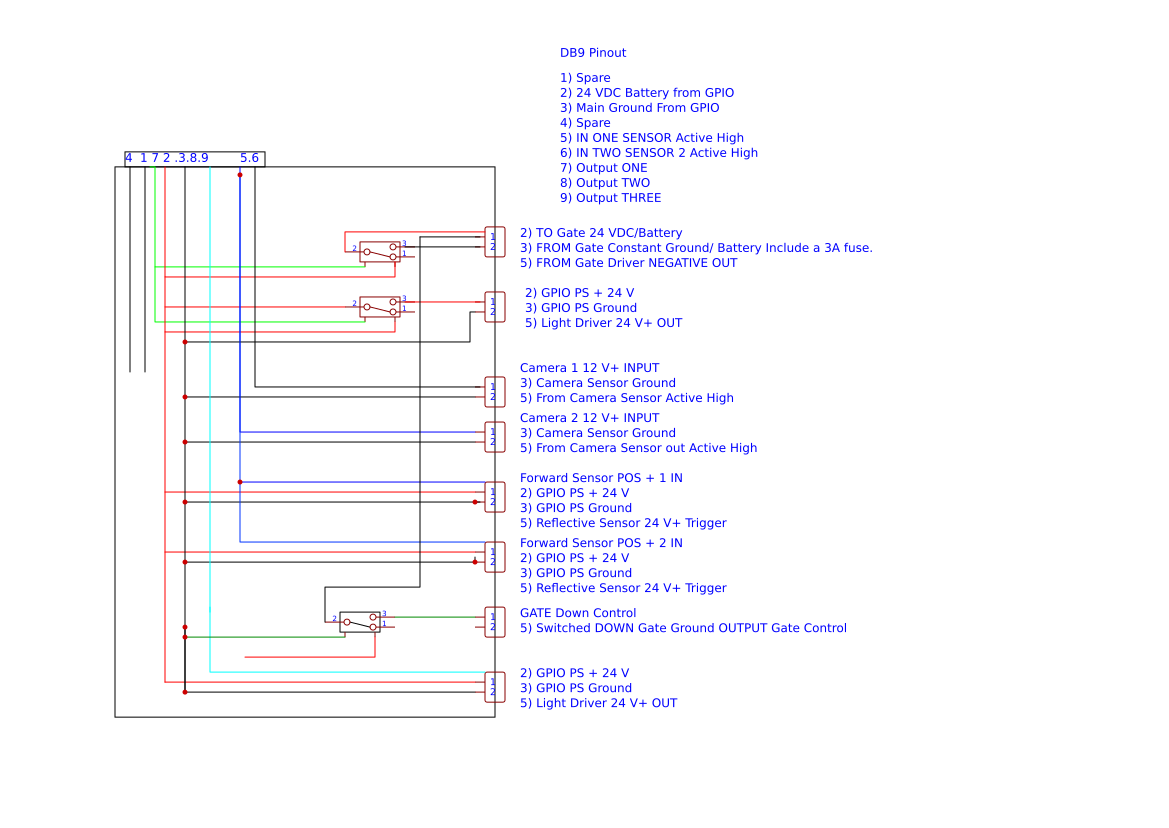The width and height of the screenshot is (1169, 828).
Task: Click the Camera 1 connector symbol
Action: pyautogui.click(x=493, y=392)
